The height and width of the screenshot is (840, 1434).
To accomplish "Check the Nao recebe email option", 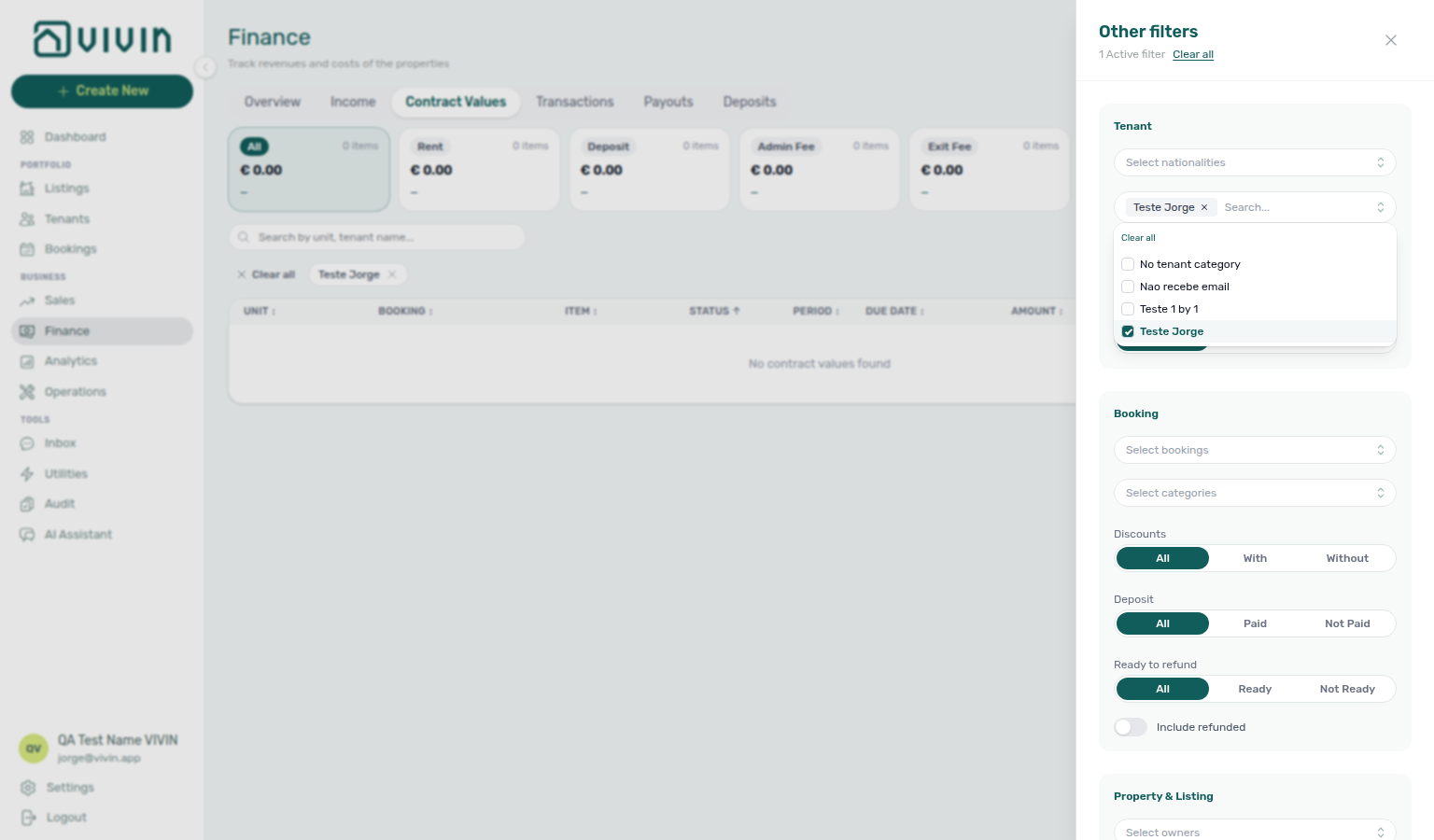I will [1255, 287].
